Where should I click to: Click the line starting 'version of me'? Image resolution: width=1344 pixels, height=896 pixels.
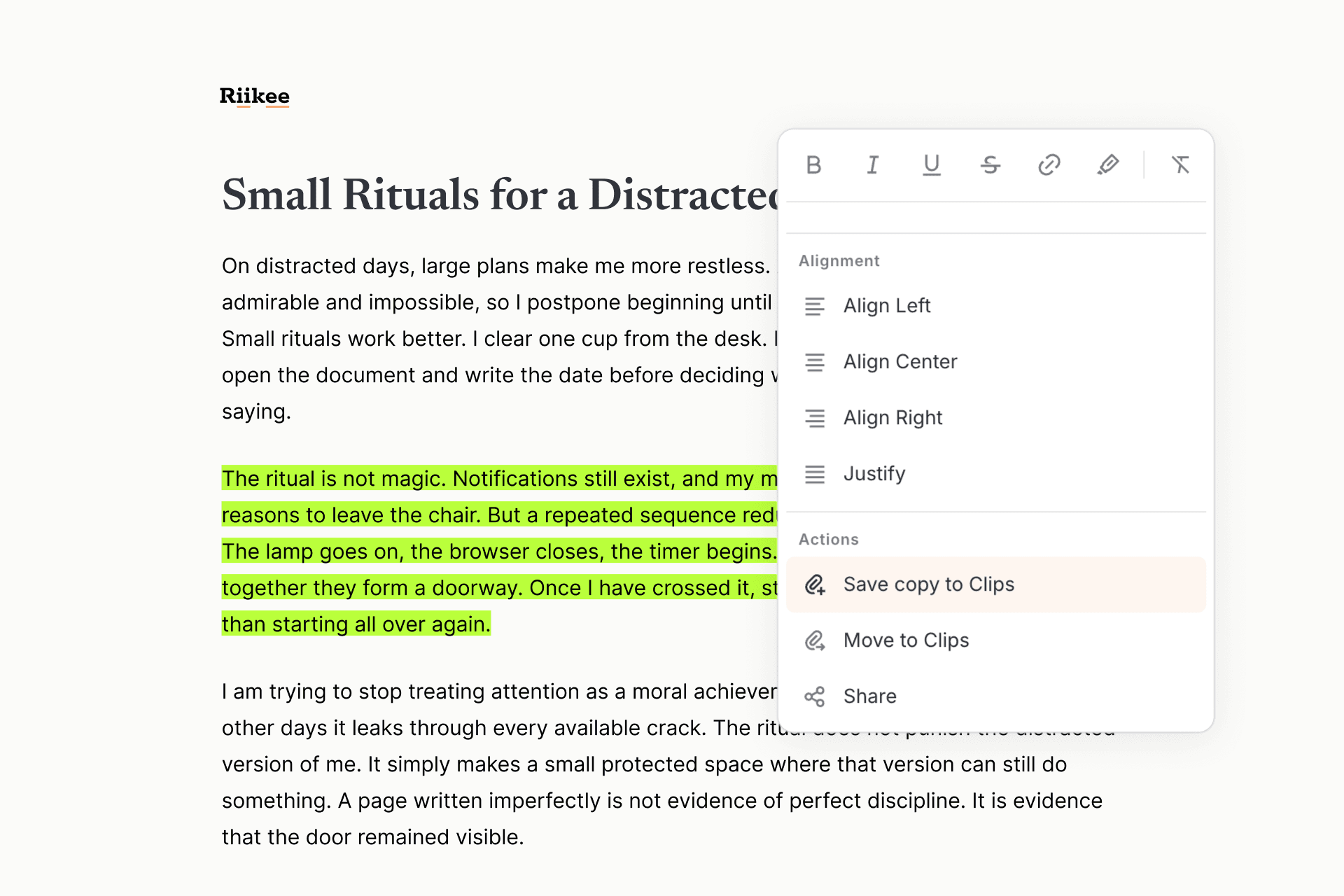[x=644, y=764]
